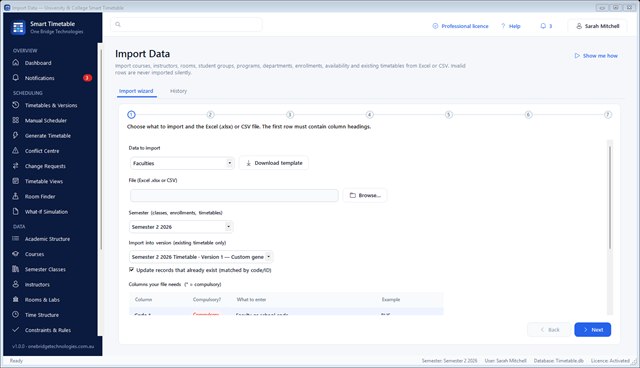Click the Help link text
Viewport: 640px width, 368px height.
(x=514, y=26)
